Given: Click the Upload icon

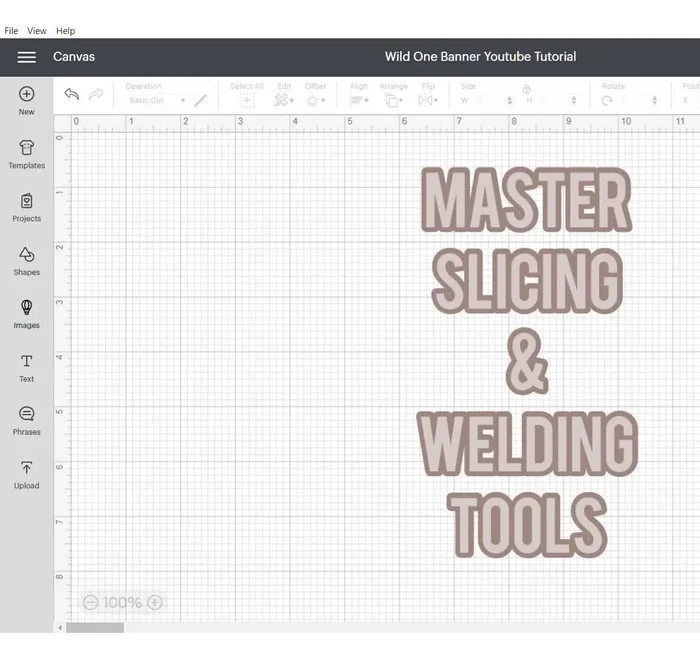Looking at the screenshot, I should 27,468.
